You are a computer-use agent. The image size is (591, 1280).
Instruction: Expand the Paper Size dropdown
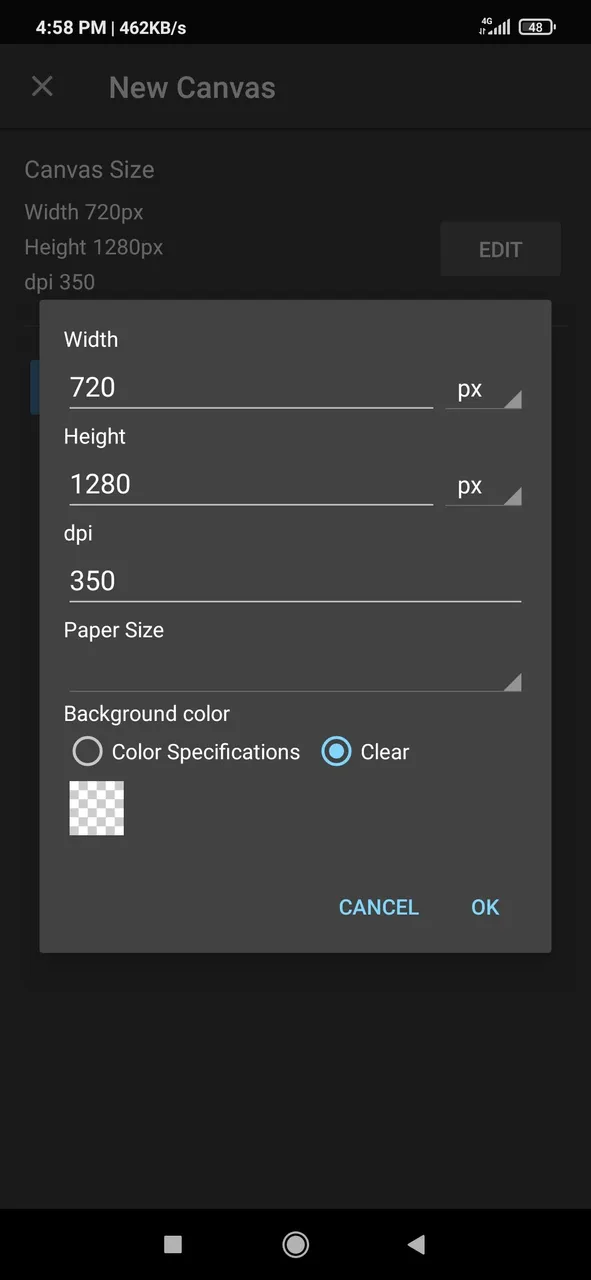click(x=295, y=672)
